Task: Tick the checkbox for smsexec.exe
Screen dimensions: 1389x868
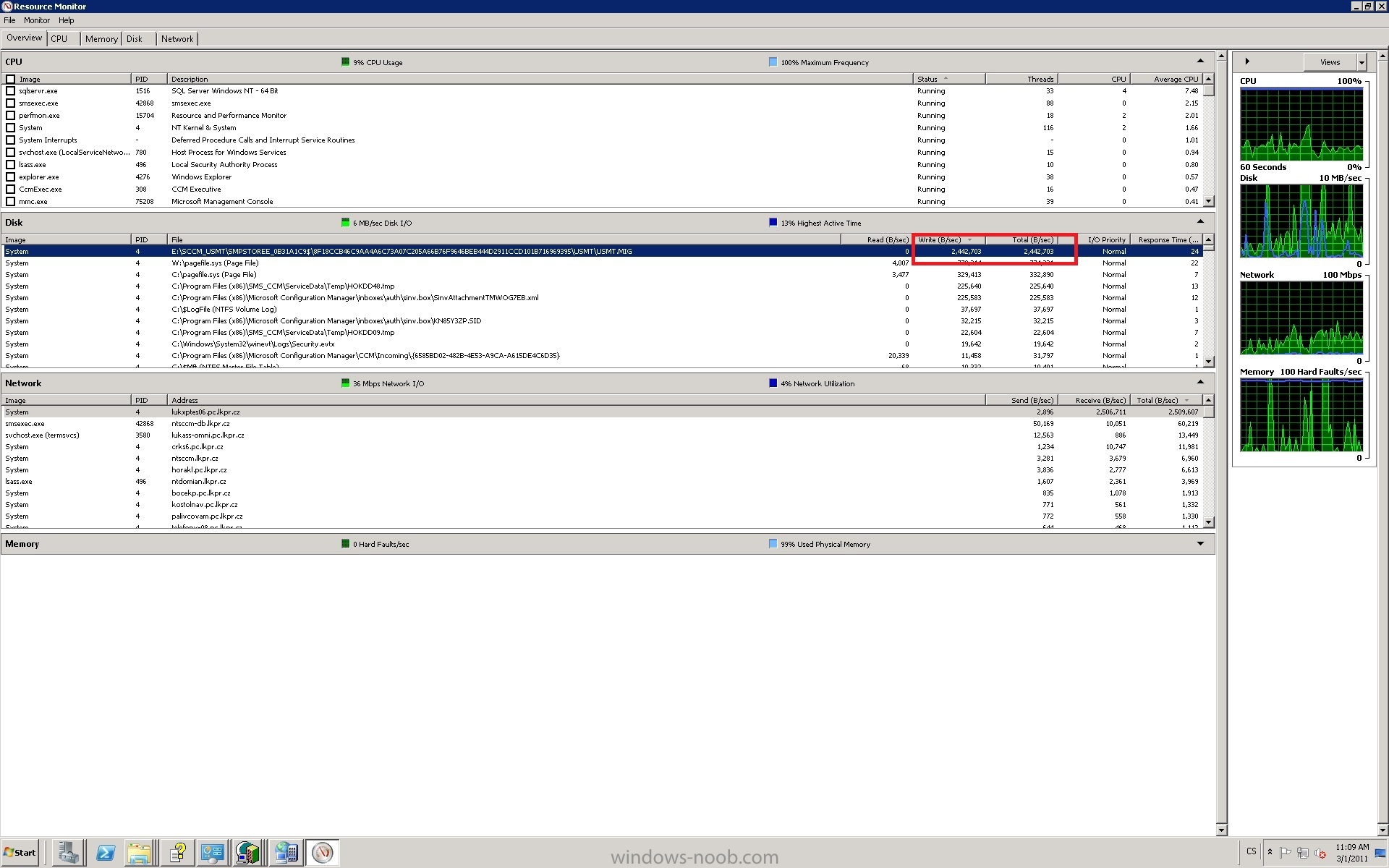Action: point(10,103)
